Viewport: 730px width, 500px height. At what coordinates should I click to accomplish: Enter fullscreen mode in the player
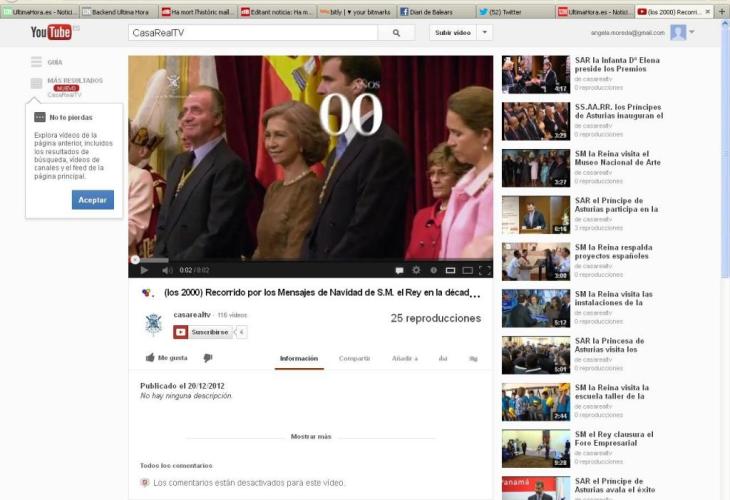pos(485,270)
